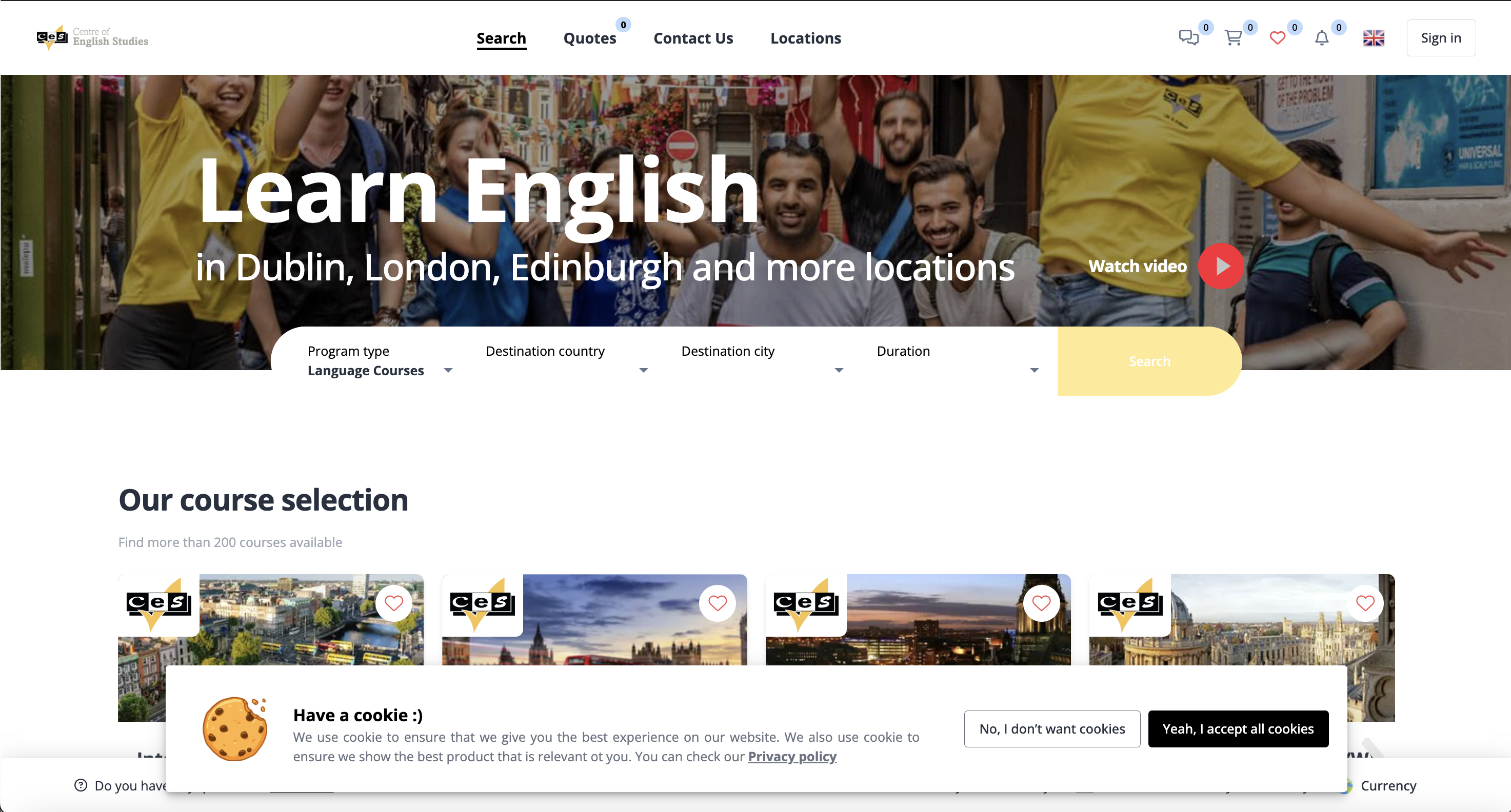
Task: Open the Quotes menu item
Action: (x=589, y=38)
